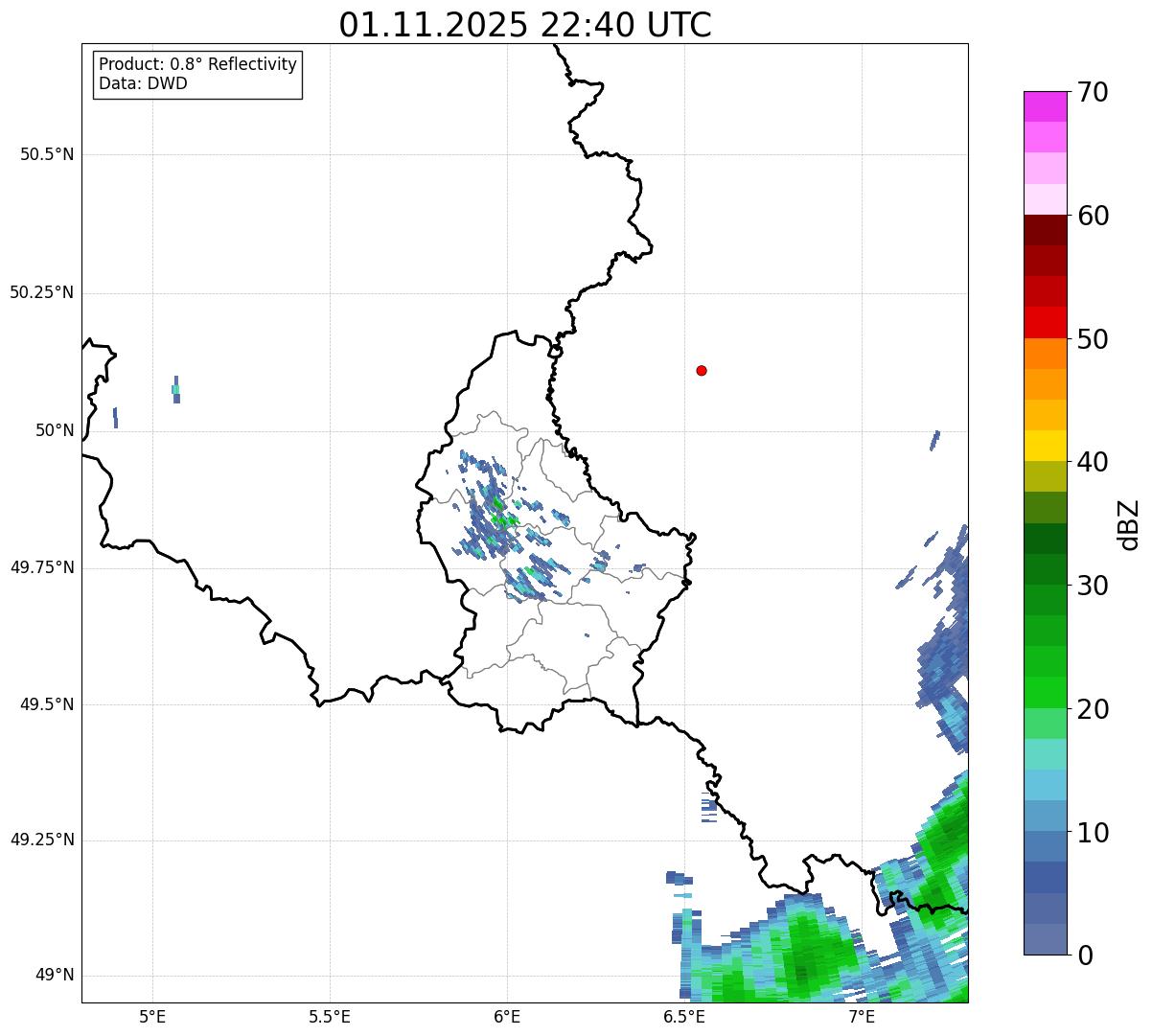The height and width of the screenshot is (1036, 1152).
Task: Click the yellow colorbar swatch above 40
Action: click(1045, 446)
